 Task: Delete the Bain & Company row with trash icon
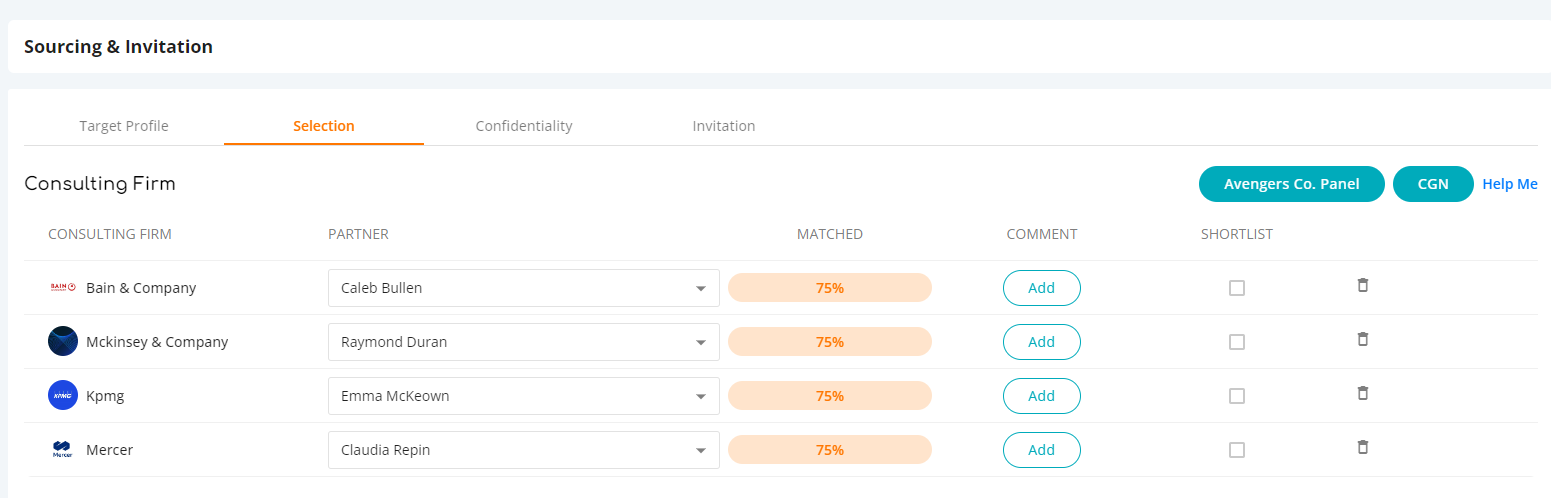1362,285
